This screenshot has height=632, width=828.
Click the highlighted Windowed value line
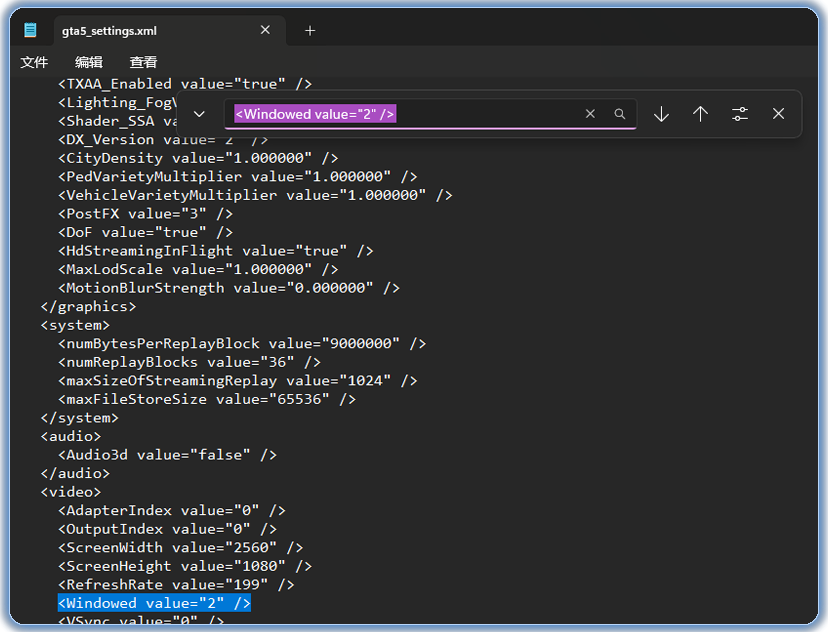pos(154,603)
